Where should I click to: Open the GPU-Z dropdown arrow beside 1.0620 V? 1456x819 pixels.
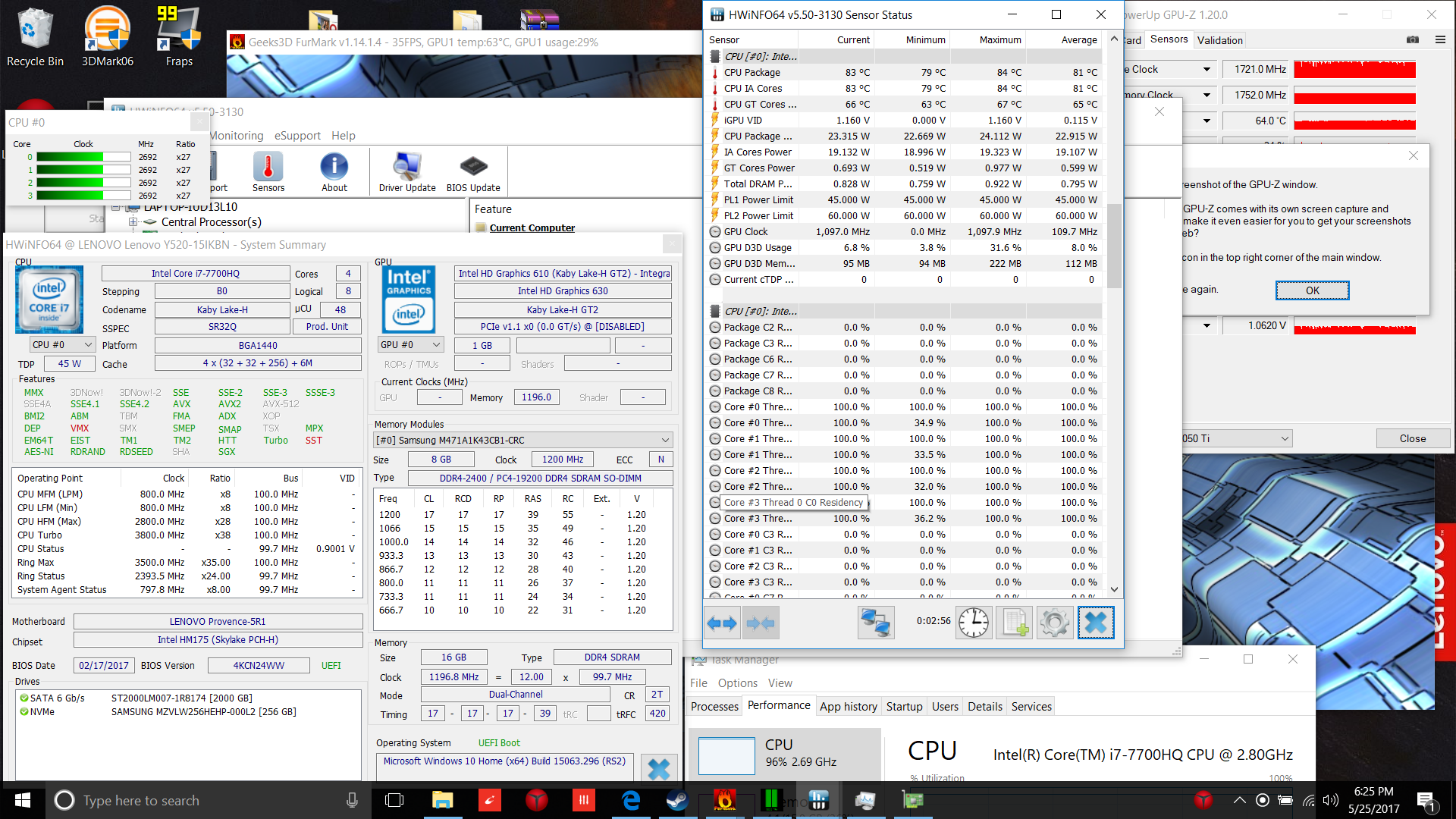(1207, 325)
